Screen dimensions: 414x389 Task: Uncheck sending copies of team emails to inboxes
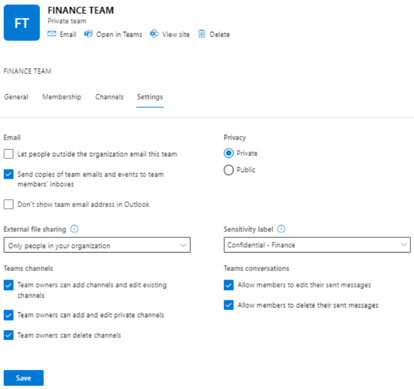pyautogui.click(x=9, y=174)
